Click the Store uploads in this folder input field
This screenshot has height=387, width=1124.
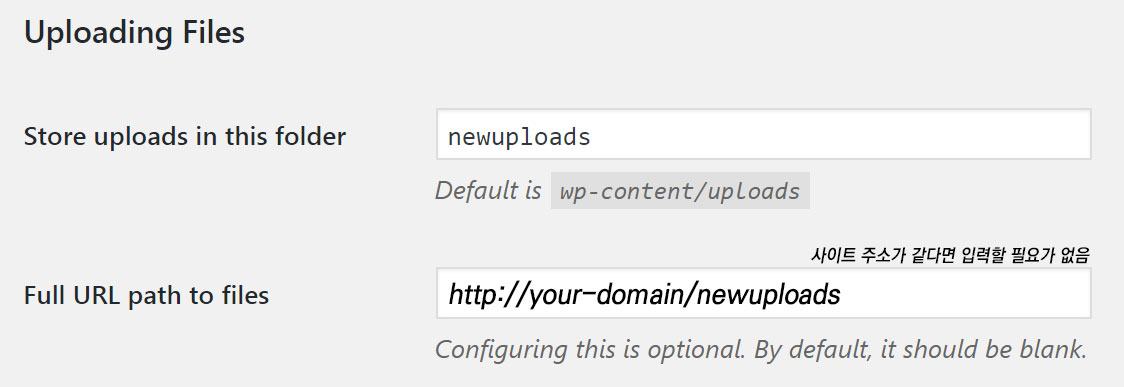pyautogui.click(x=763, y=134)
